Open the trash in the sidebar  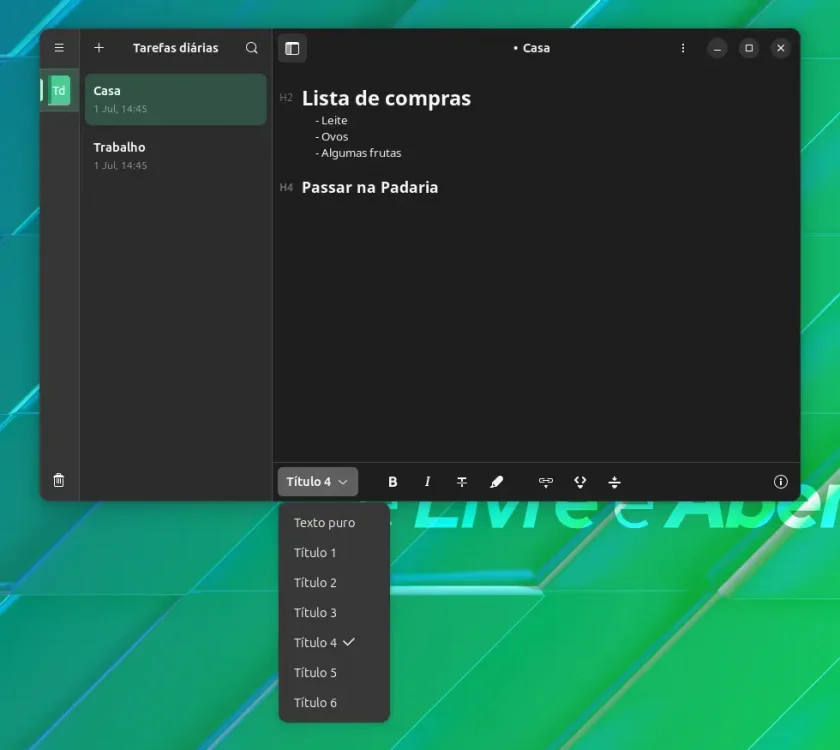(59, 480)
